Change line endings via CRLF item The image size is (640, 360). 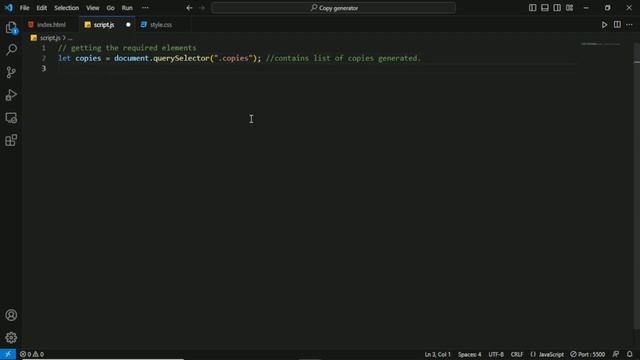pos(517,354)
